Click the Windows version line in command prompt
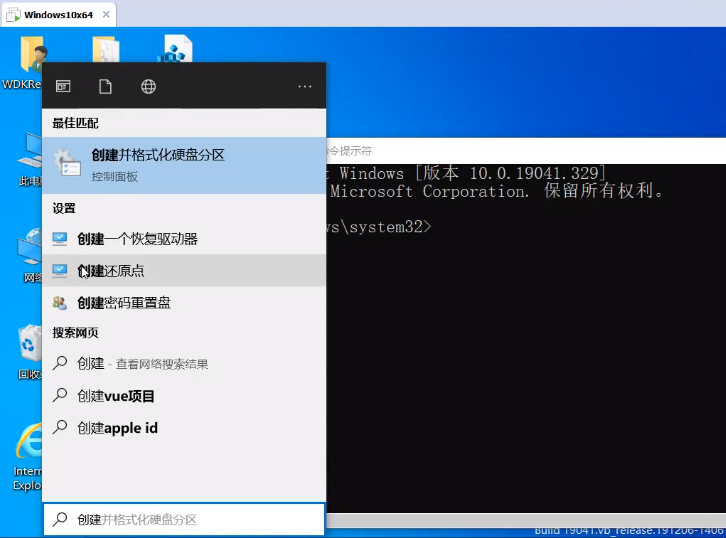The height and width of the screenshot is (538, 726). tap(467, 173)
